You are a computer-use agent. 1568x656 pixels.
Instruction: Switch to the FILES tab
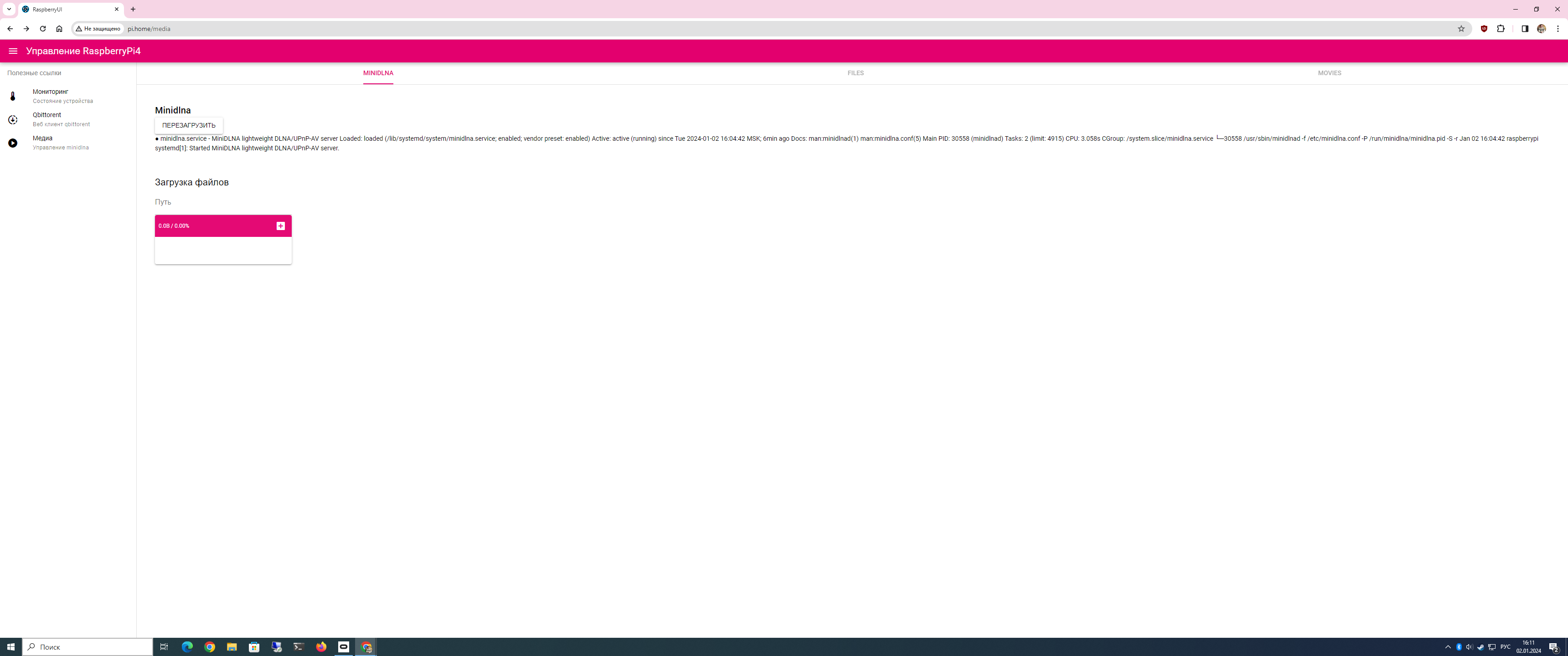click(x=855, y=73)
